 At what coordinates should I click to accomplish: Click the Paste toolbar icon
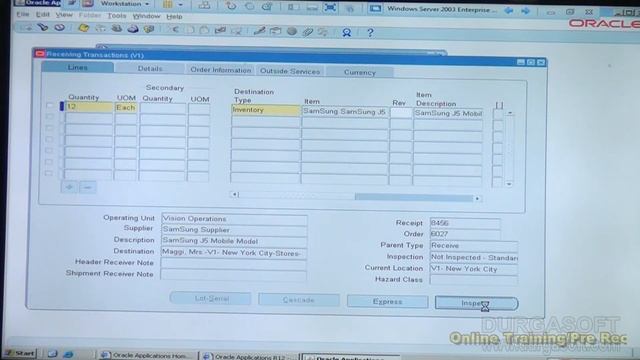205,30
